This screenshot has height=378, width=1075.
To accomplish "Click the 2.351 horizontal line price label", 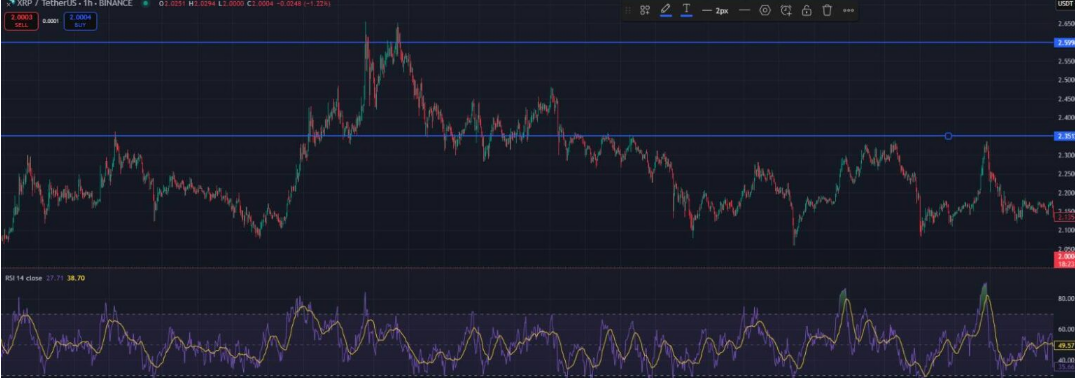I will point(1065,136).
